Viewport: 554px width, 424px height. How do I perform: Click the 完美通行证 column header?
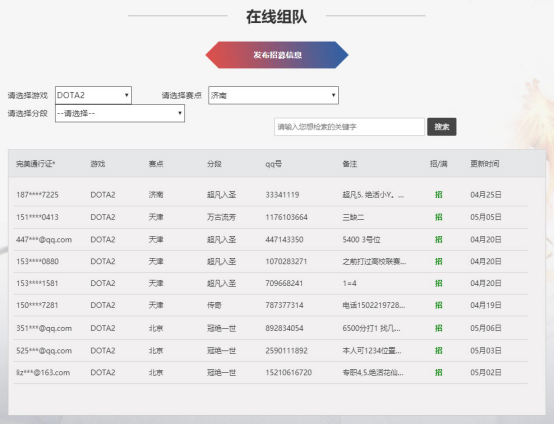36,164
